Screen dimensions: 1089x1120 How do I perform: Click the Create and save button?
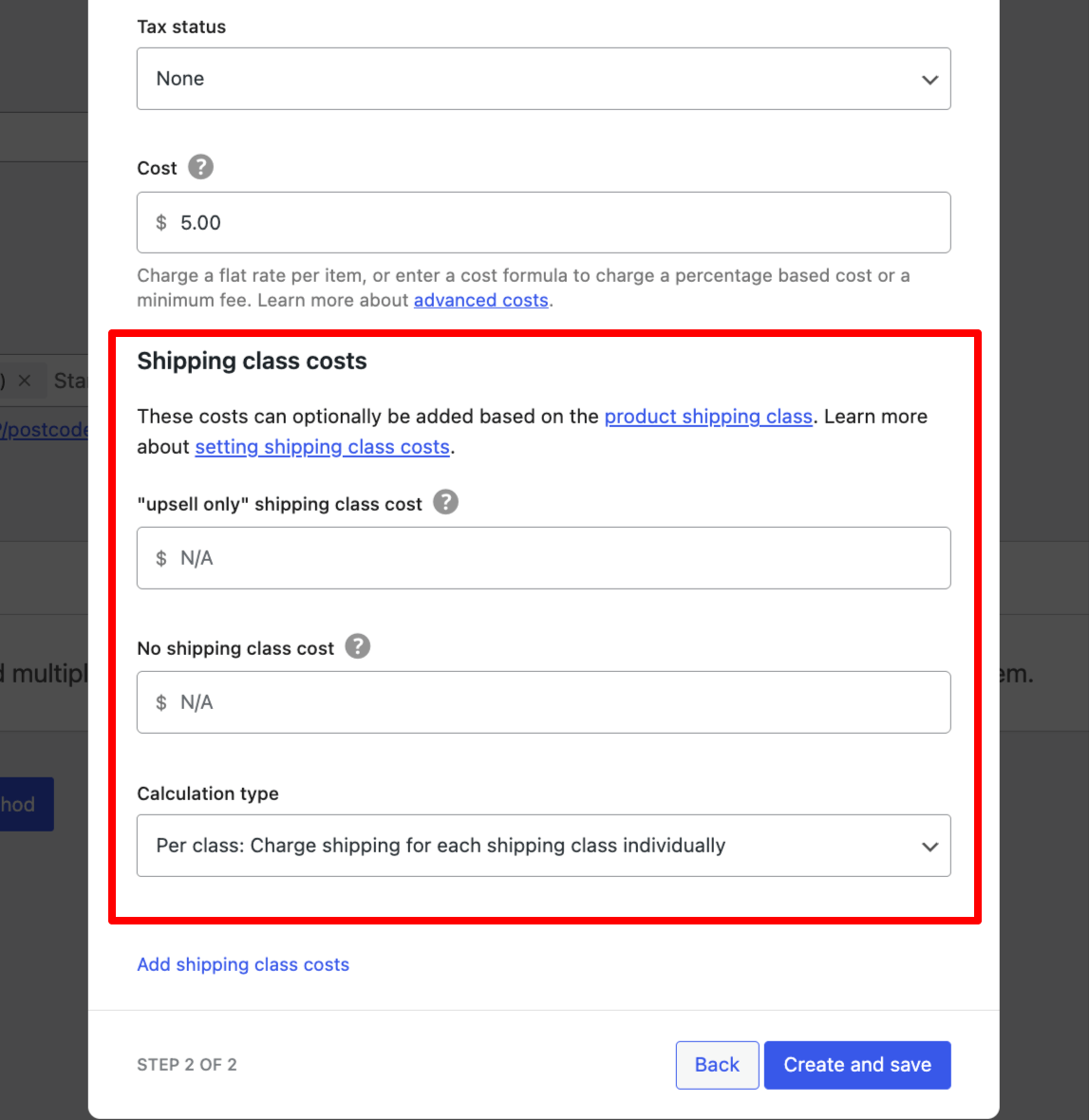856,1065
